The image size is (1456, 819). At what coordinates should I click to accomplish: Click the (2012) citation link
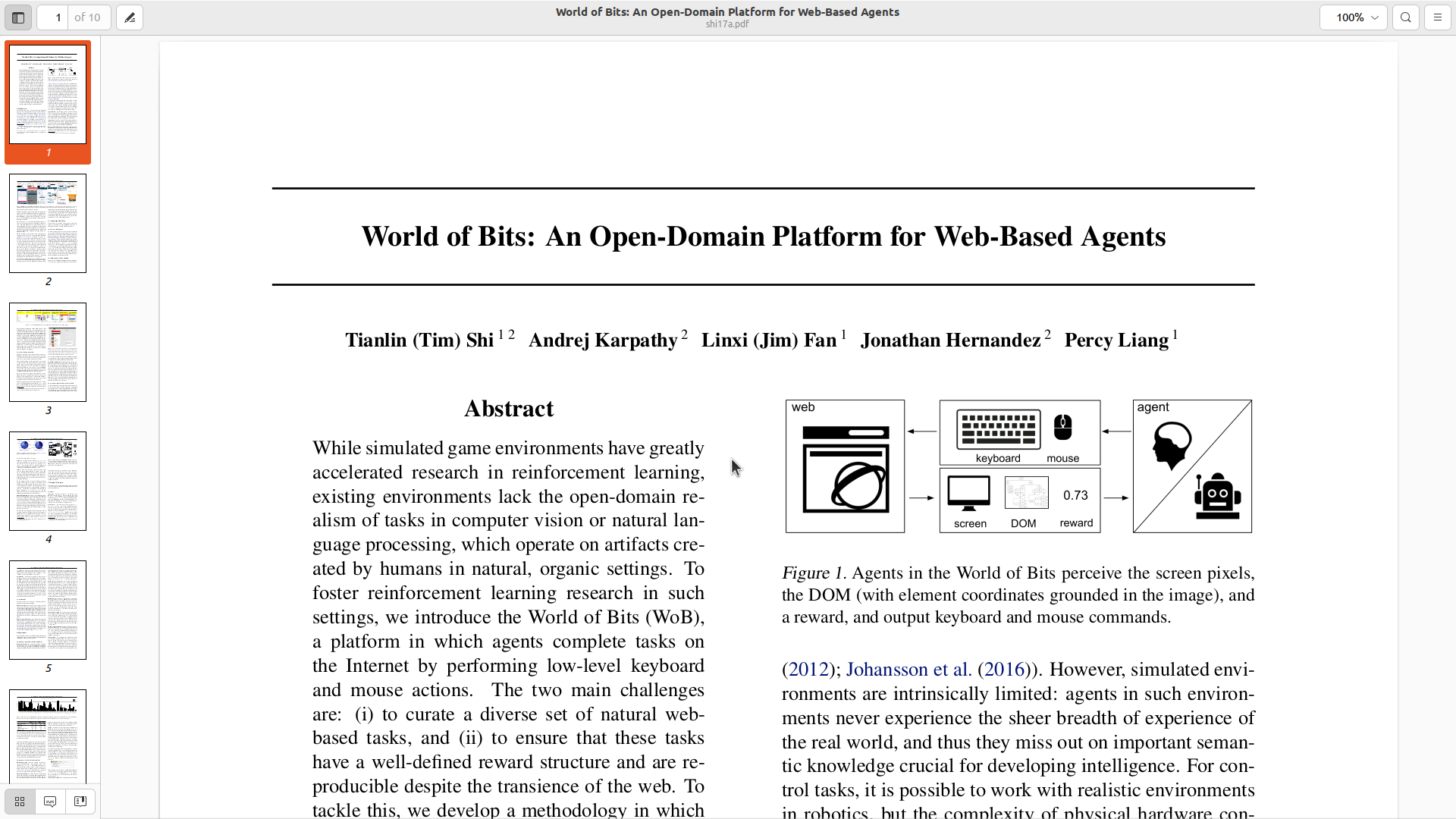coord(808,670)
